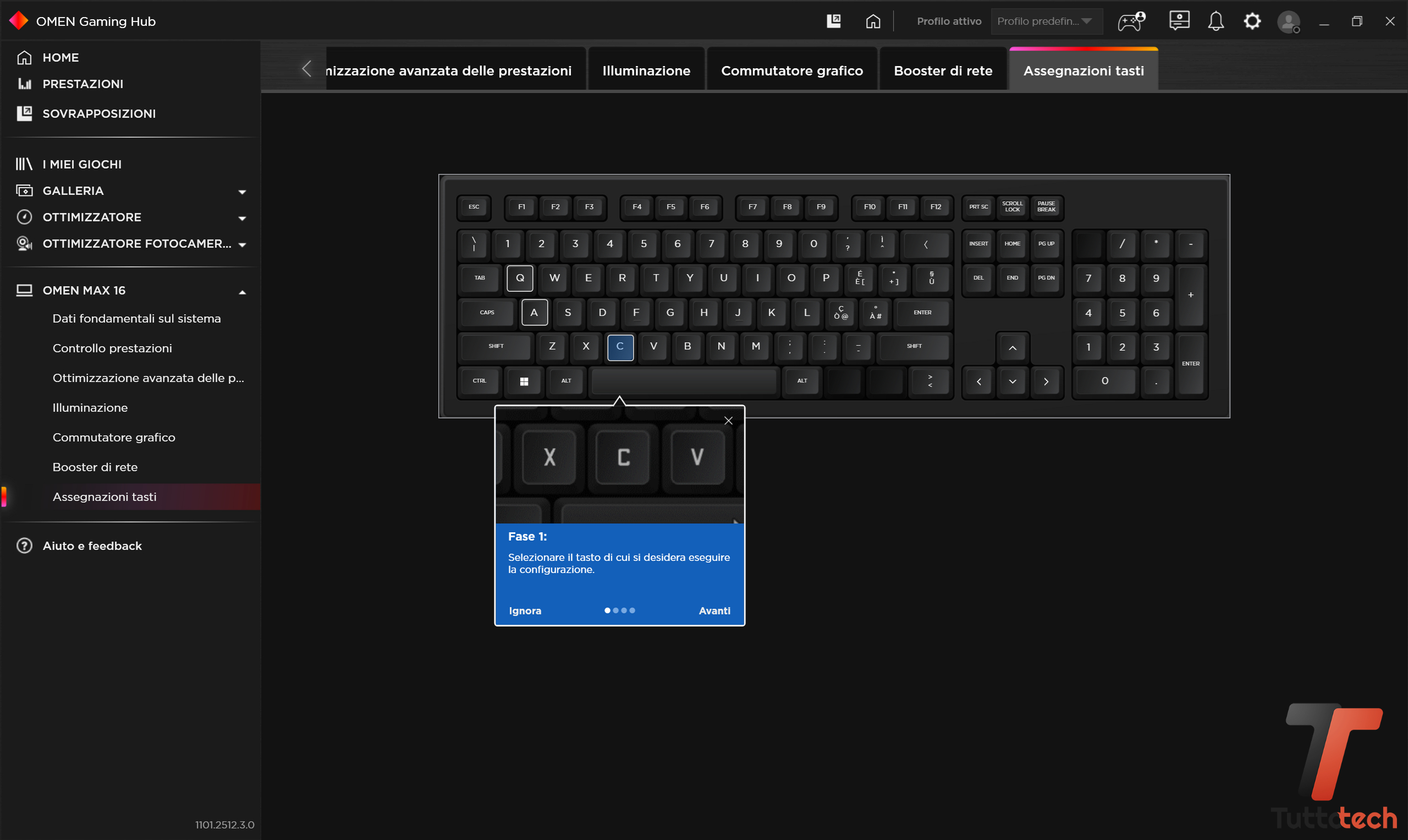Click the game controller icon in header
This screenshot has height=840, width=1408.
tap(1131, 21)
